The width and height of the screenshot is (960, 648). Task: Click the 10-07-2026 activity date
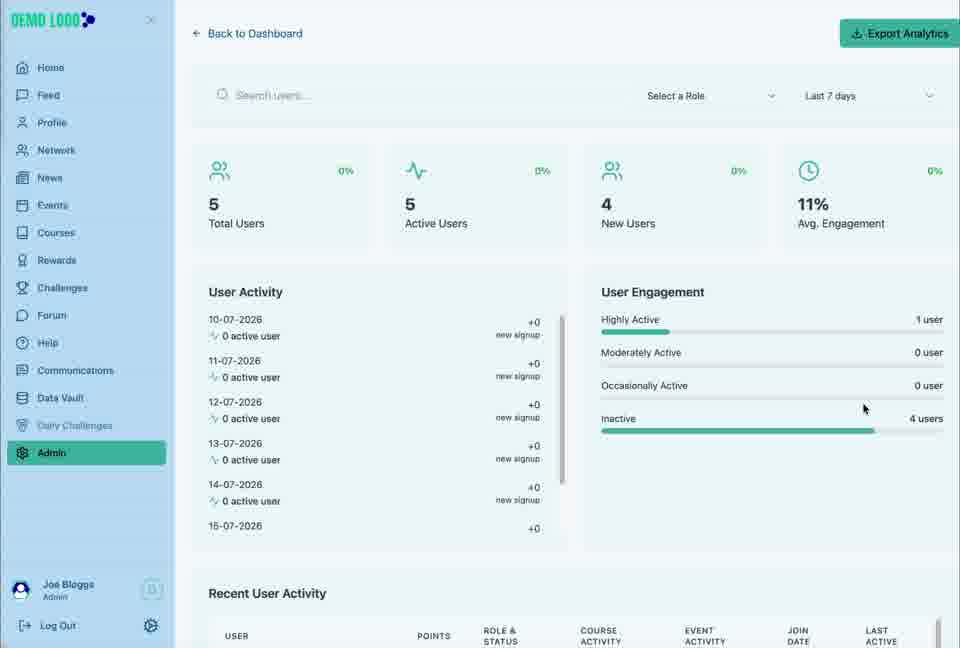[x=235, y=320]
